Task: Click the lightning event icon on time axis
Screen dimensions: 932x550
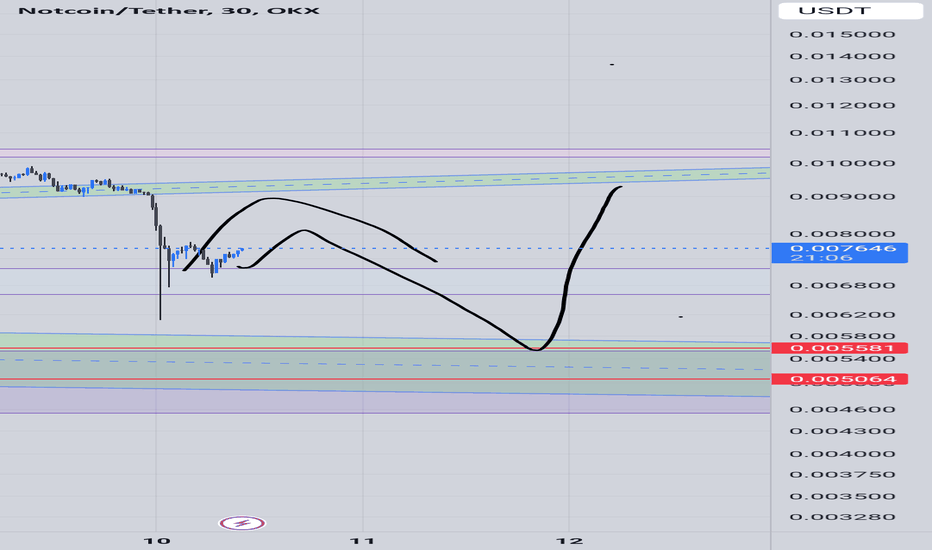Action: (x=242, y=523)
